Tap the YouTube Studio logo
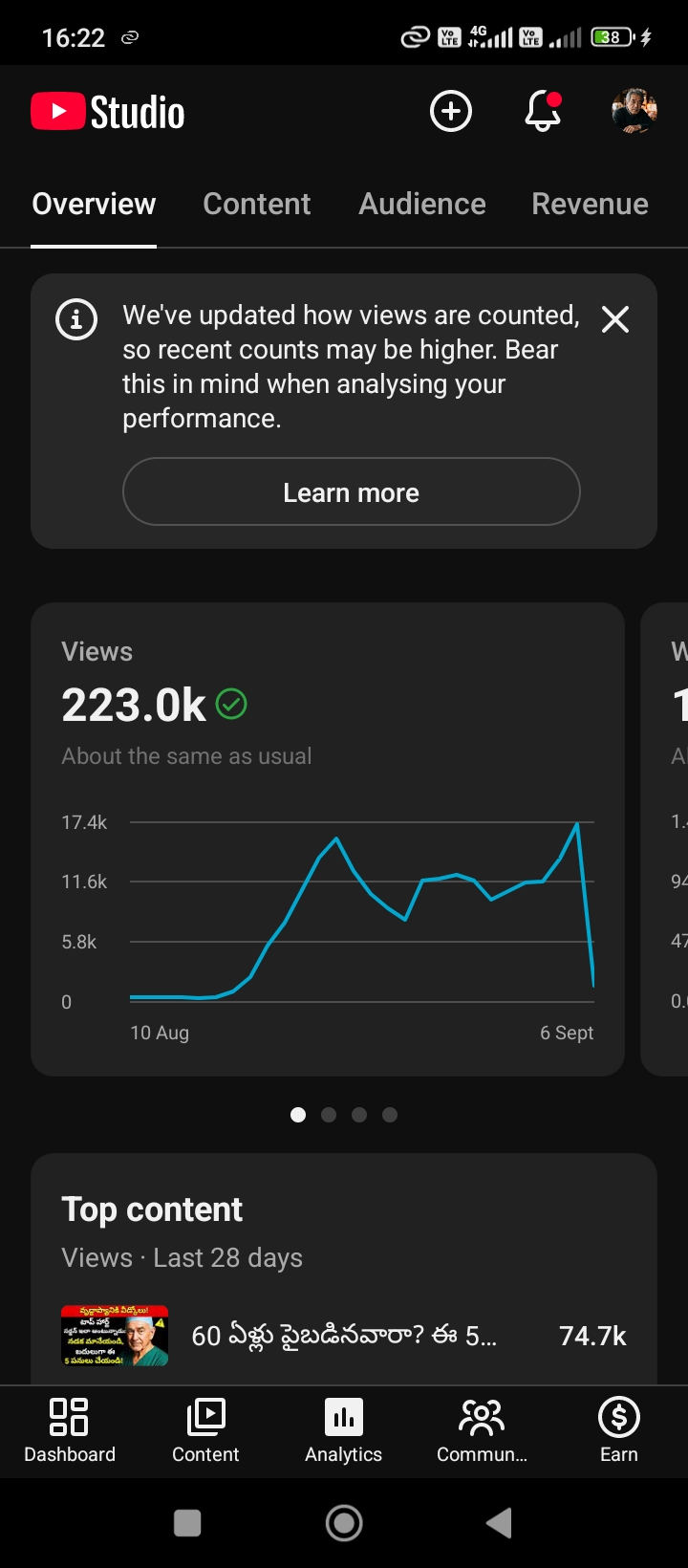 point(108,112)
